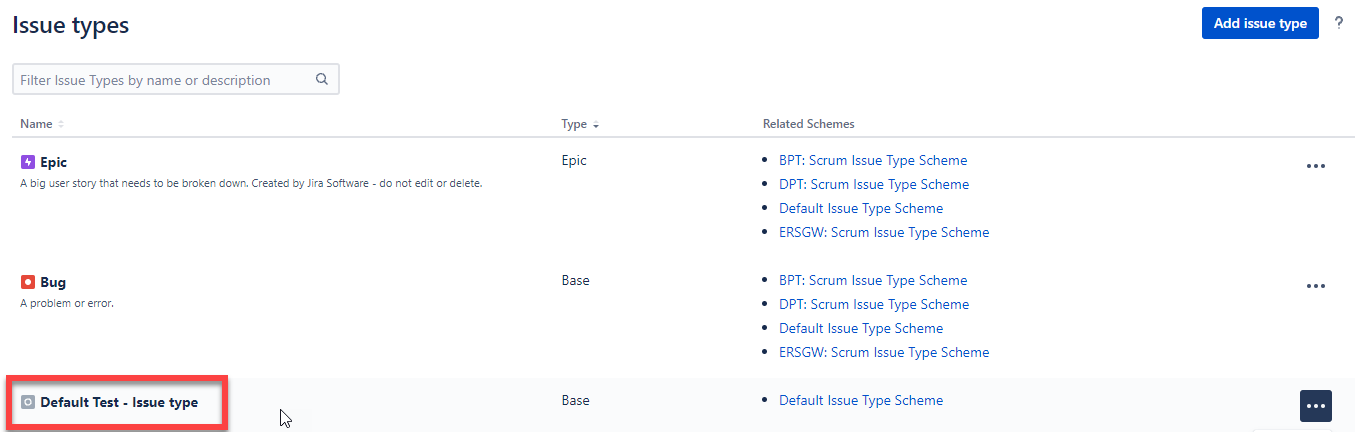Open Default Issue Type Scheme under Bug
Image resolution: width=1362 pixels, height=432 pixels.
(861, 328)
